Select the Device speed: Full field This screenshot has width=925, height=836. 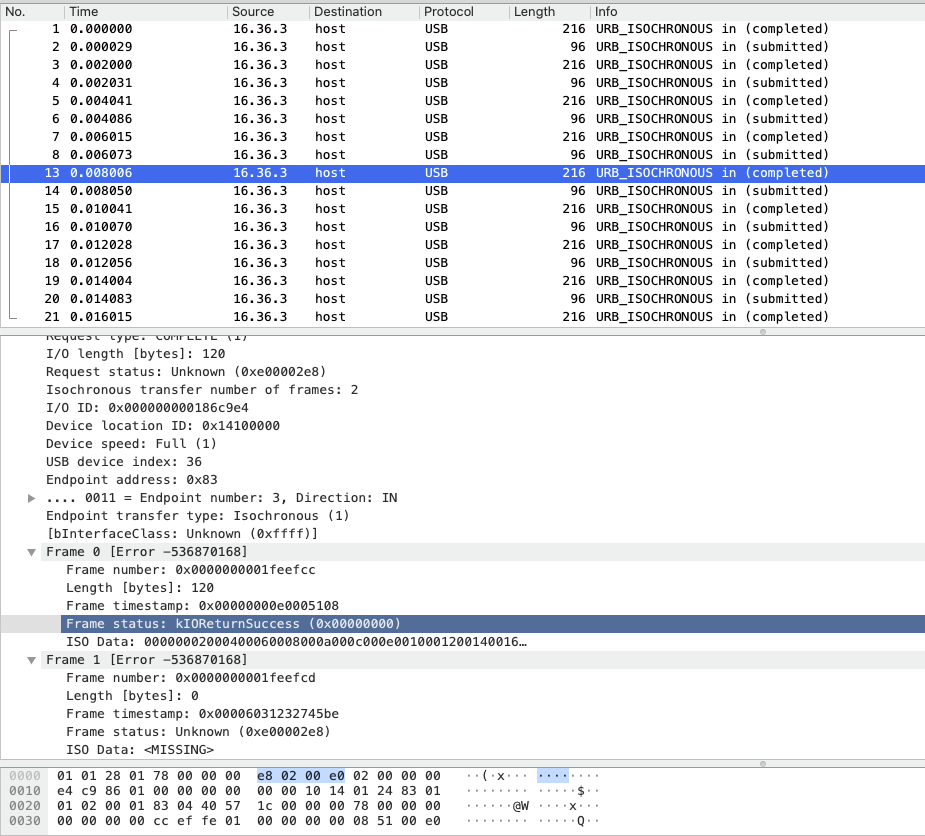[x=131, y=444]
